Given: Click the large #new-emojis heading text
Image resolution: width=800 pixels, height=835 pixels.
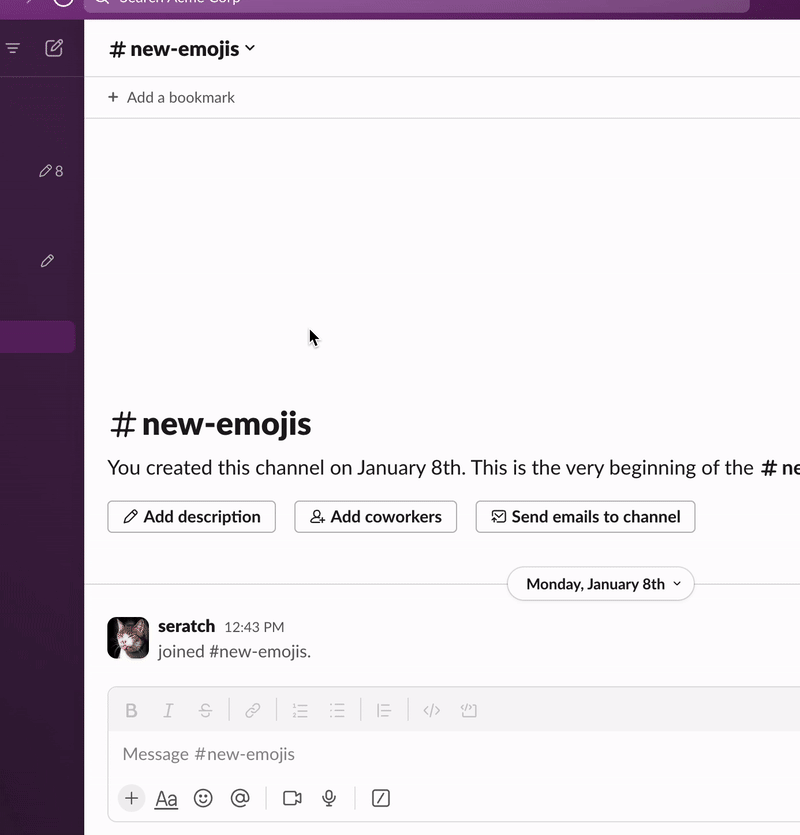Looking at the screenshot, I should pos(210,424).
